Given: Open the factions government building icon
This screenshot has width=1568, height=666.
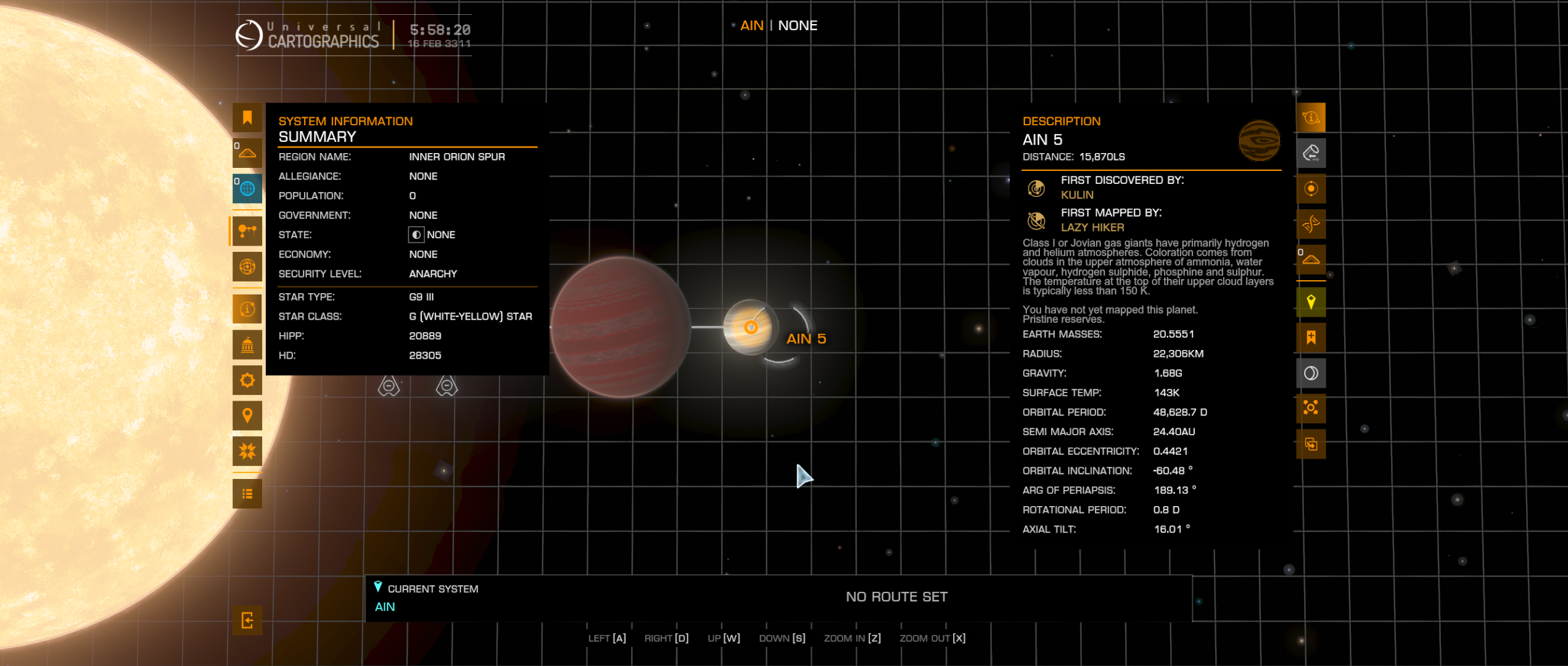Looking at the screenshot, I should pos(247,344).
